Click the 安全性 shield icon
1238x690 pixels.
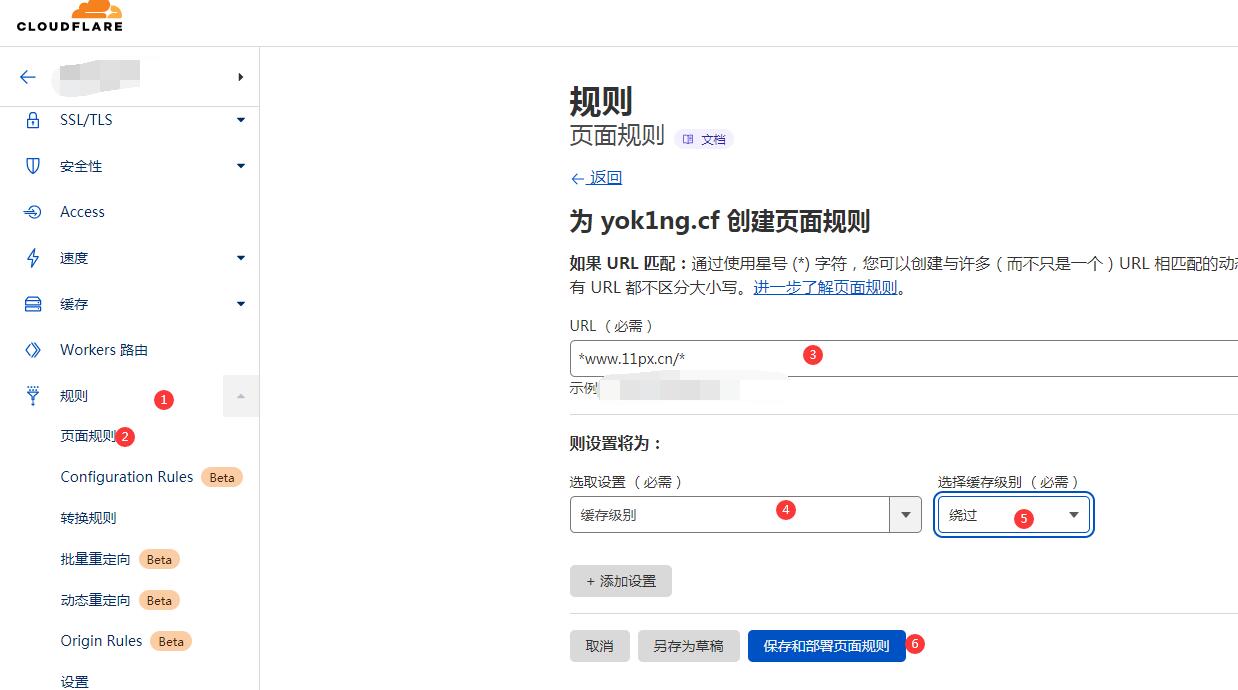[33, 166]
